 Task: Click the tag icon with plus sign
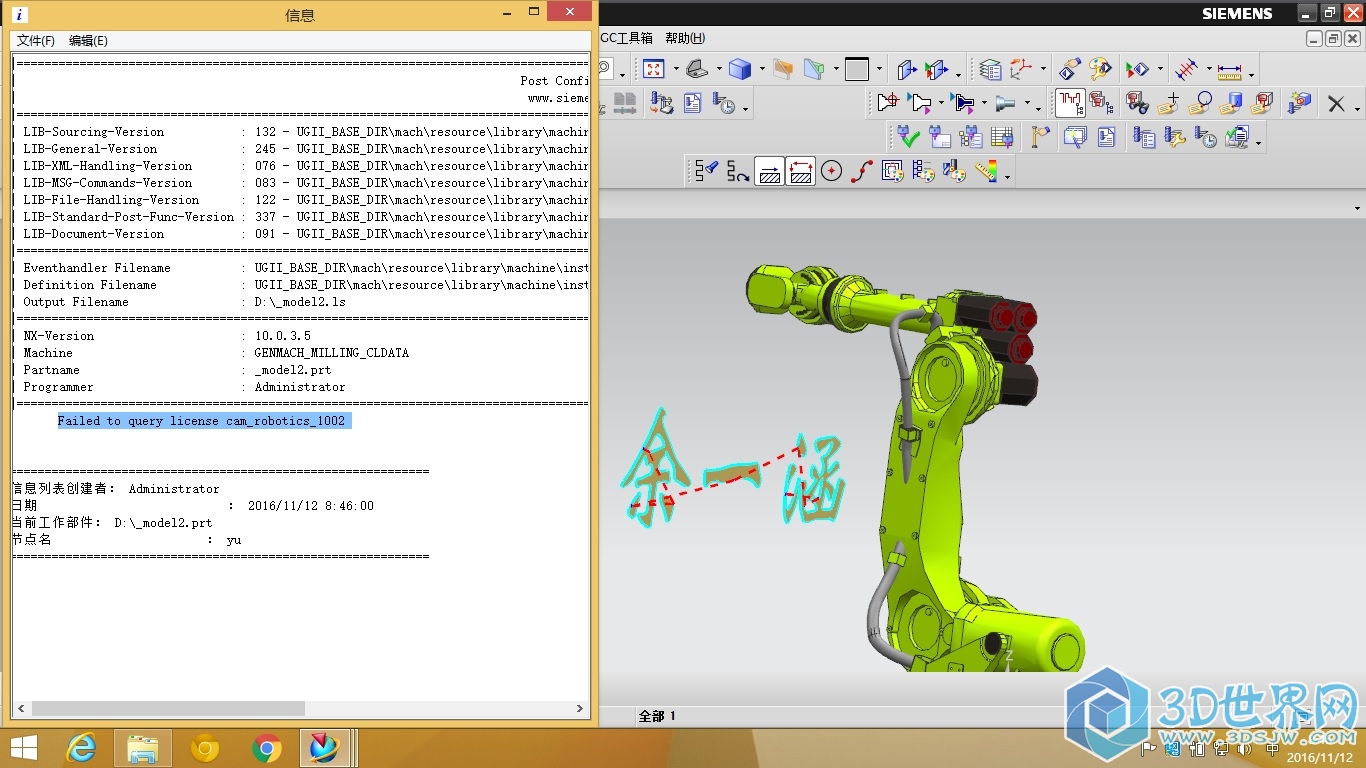pyautogui.click(x=1170, y=102)
